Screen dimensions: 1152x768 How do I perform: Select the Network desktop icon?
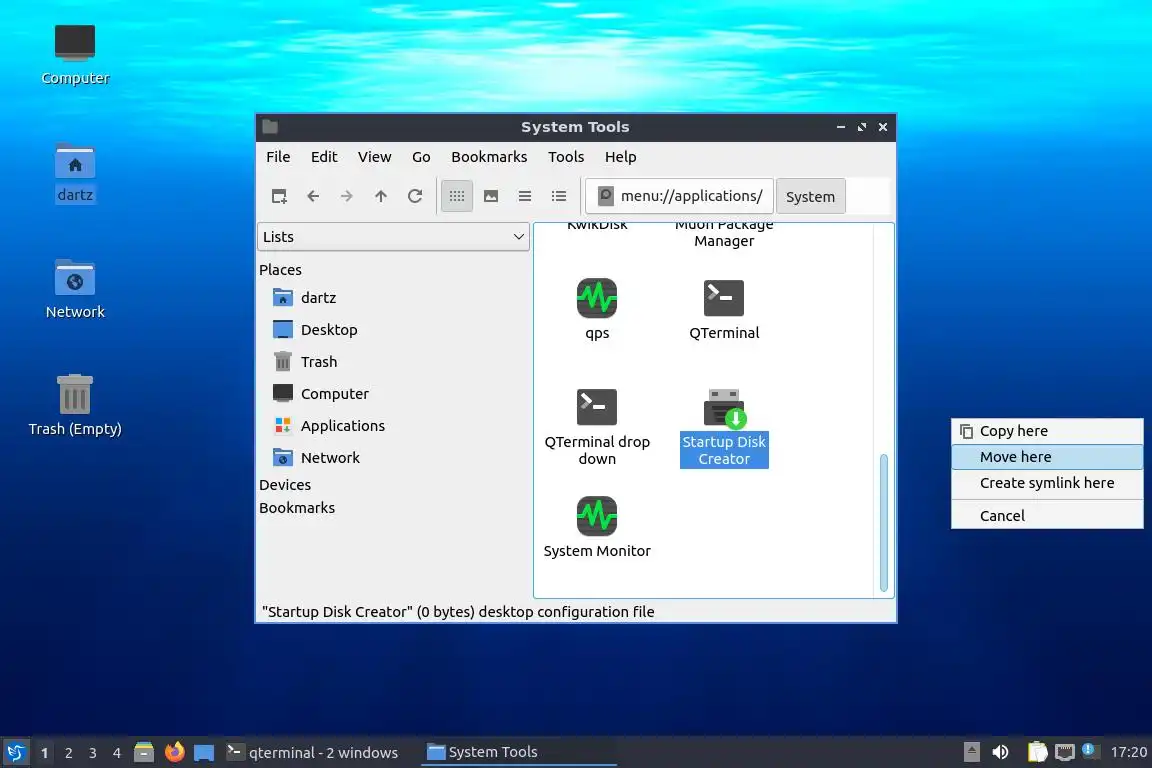tap(75, 278)
